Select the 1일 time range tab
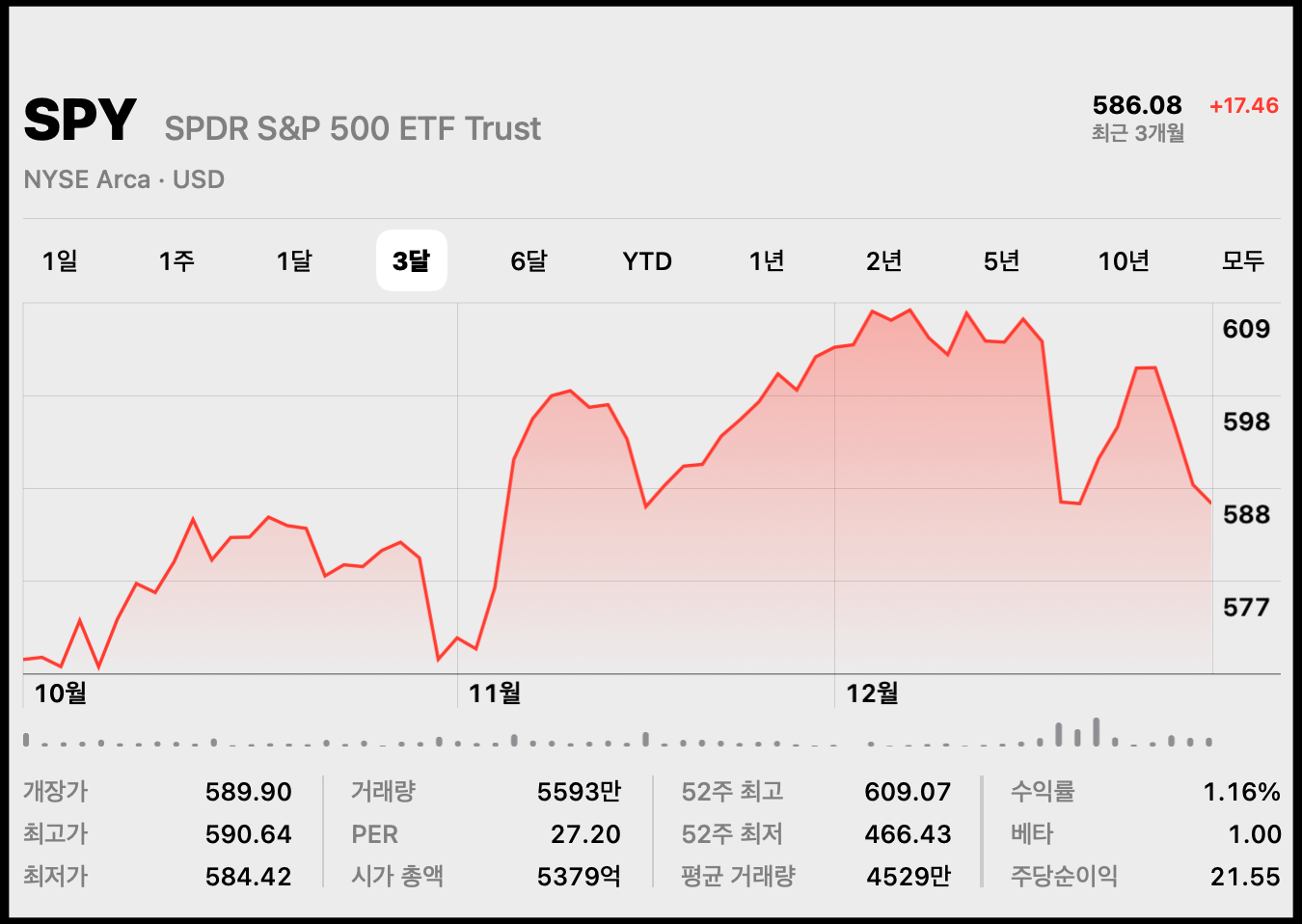Viewport: 1302px width, 924px height. click(60, 260)
